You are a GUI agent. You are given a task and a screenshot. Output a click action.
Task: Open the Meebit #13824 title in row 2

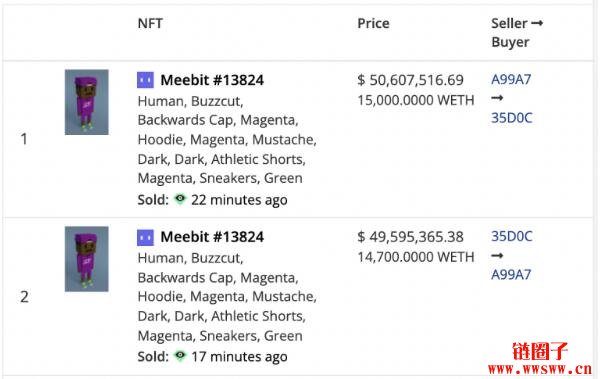[212, 237]
